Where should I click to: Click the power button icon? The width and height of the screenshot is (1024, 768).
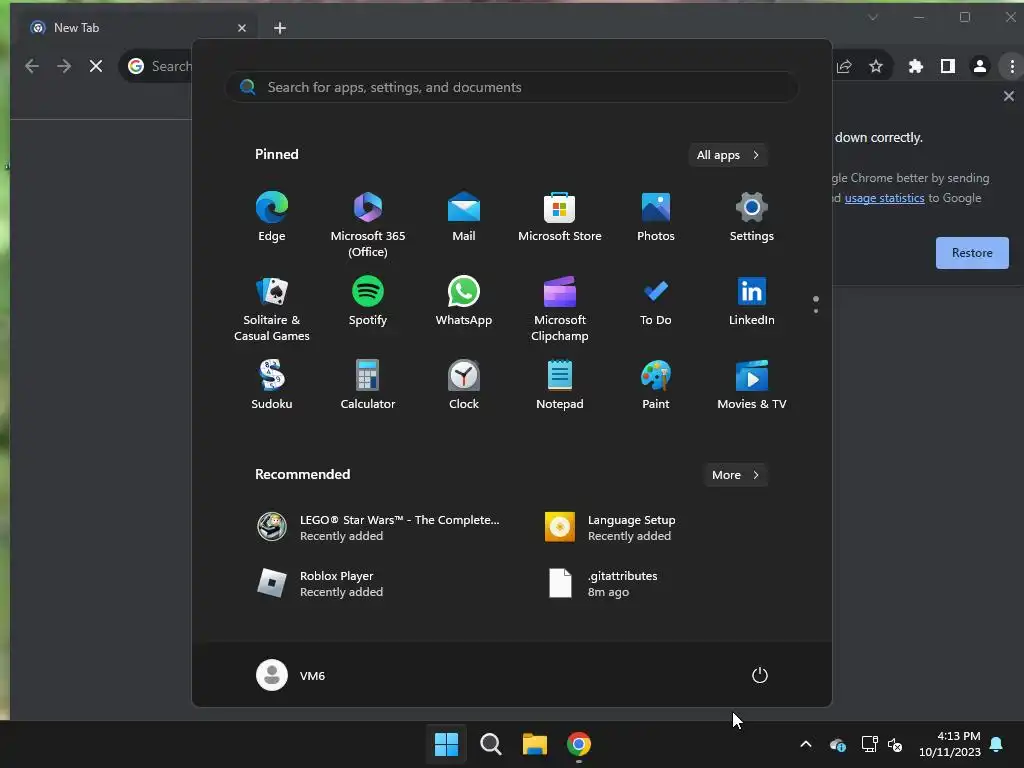(760, 675)
